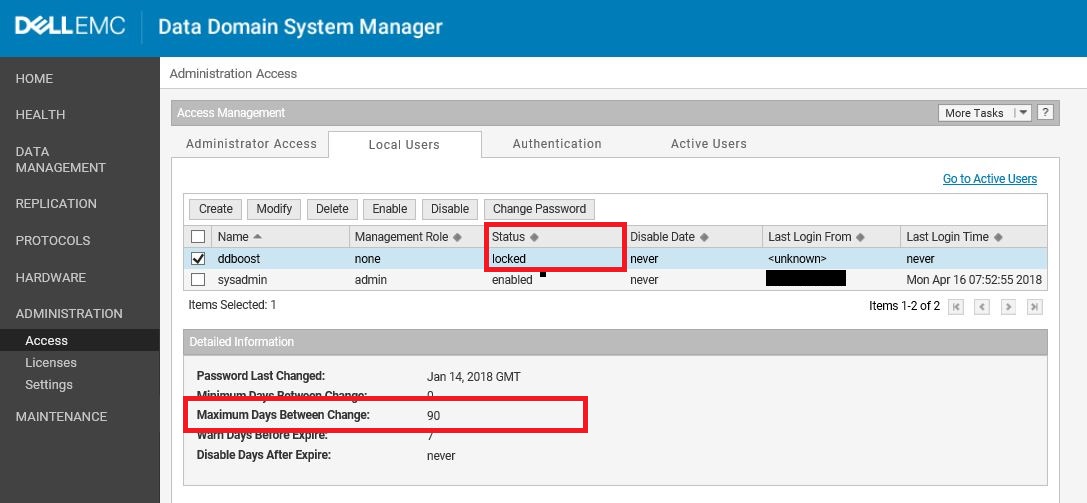
Task: Go to previous page of users
Action: (x=982, y=306)
